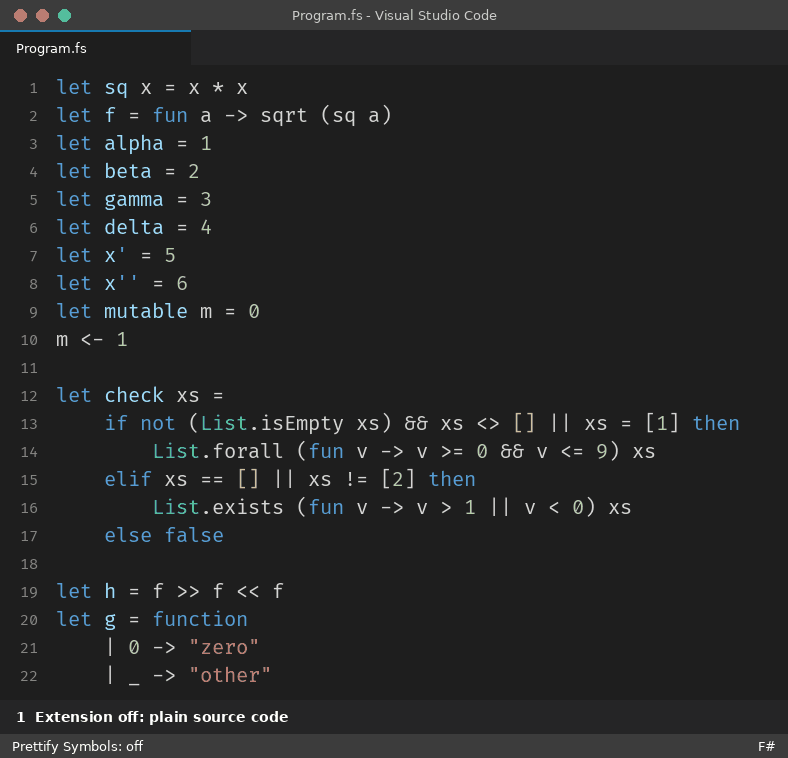The image size is (788, 758).
Task: Click the string "zero" on line 21
Action: [224, 647]
